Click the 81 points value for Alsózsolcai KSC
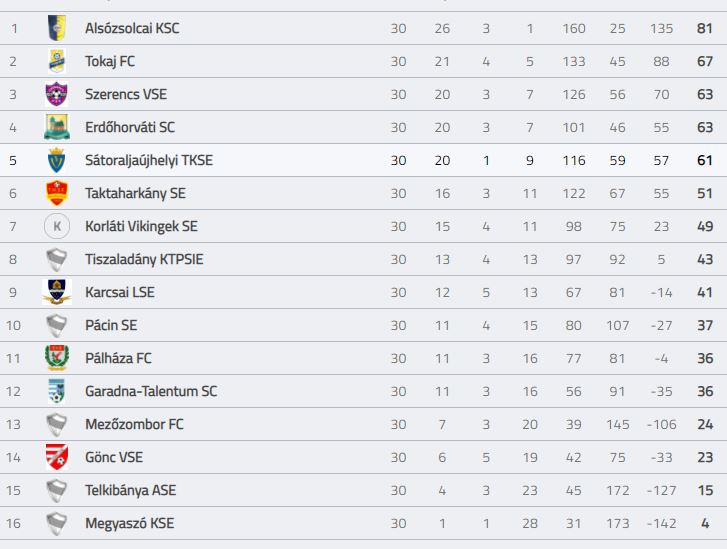 coord(705,28)
